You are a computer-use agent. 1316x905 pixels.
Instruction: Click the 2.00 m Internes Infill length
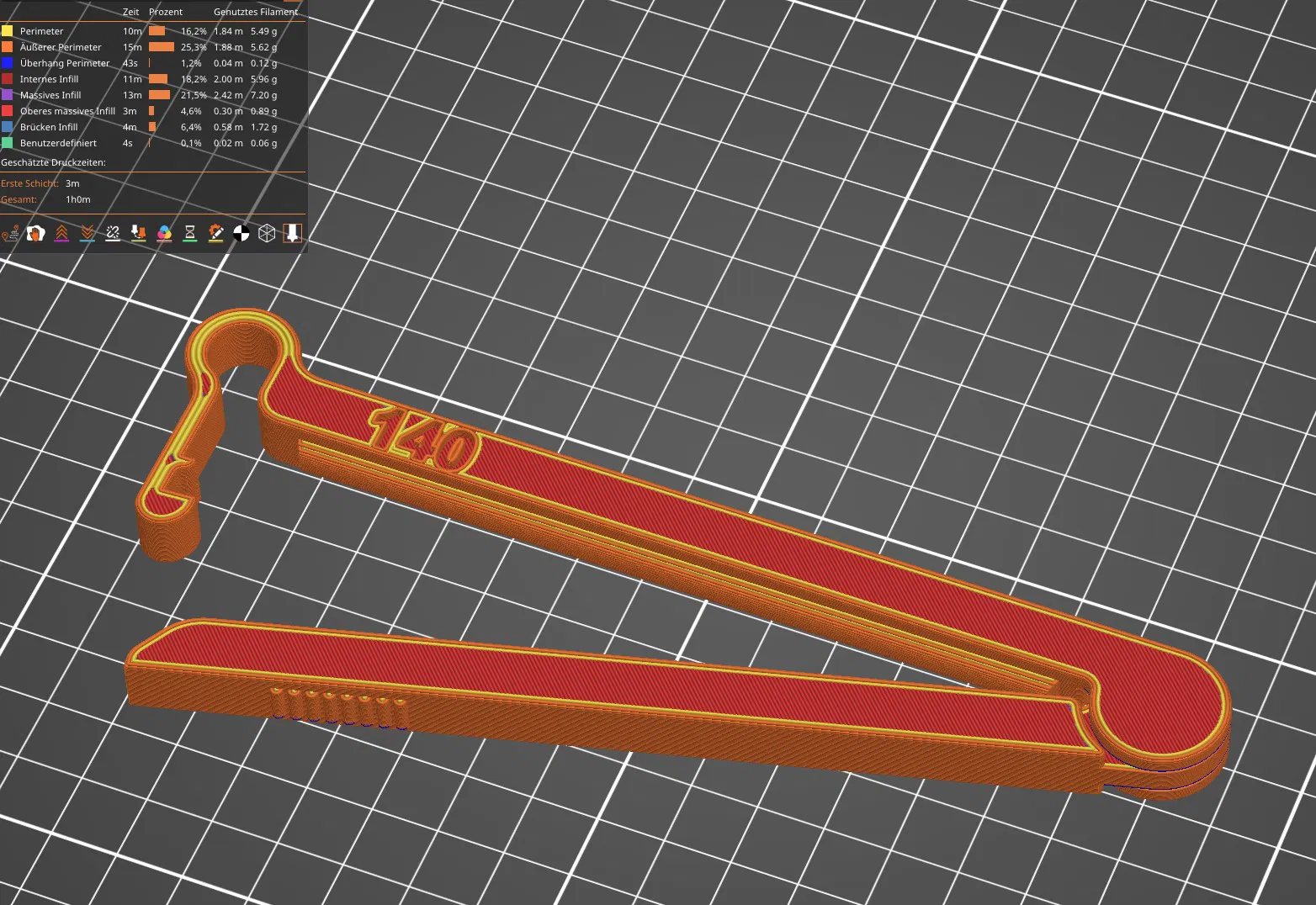(228, 79)
